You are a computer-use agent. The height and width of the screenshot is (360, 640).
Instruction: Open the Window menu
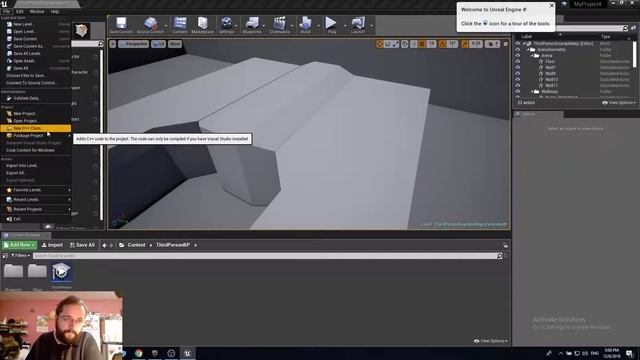[x=37, y=11]
